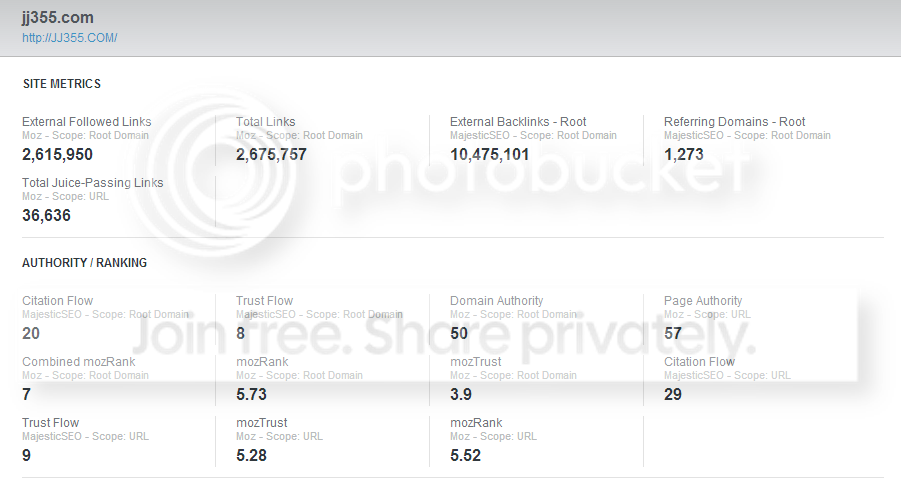Viewport: 901px width, 492px height.
Task: Select the AUTHORITY / RANKING heading
Action: [84, 263]
